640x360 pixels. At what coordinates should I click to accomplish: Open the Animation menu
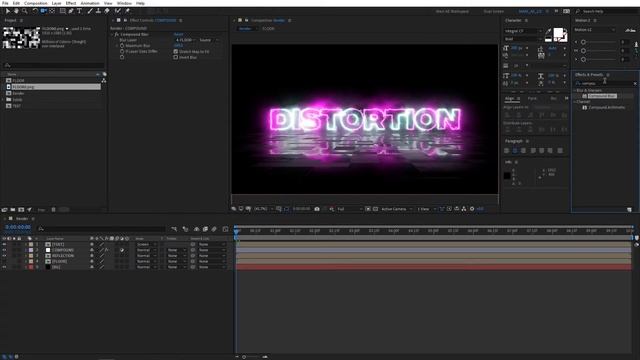point(90,3)
